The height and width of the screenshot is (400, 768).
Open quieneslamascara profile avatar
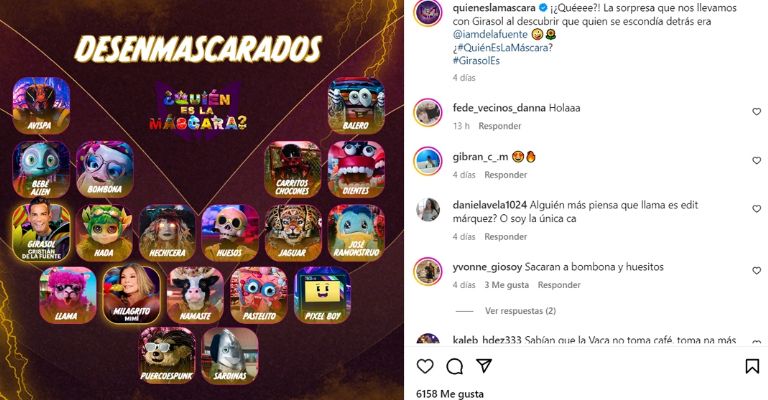click(428, 12)
